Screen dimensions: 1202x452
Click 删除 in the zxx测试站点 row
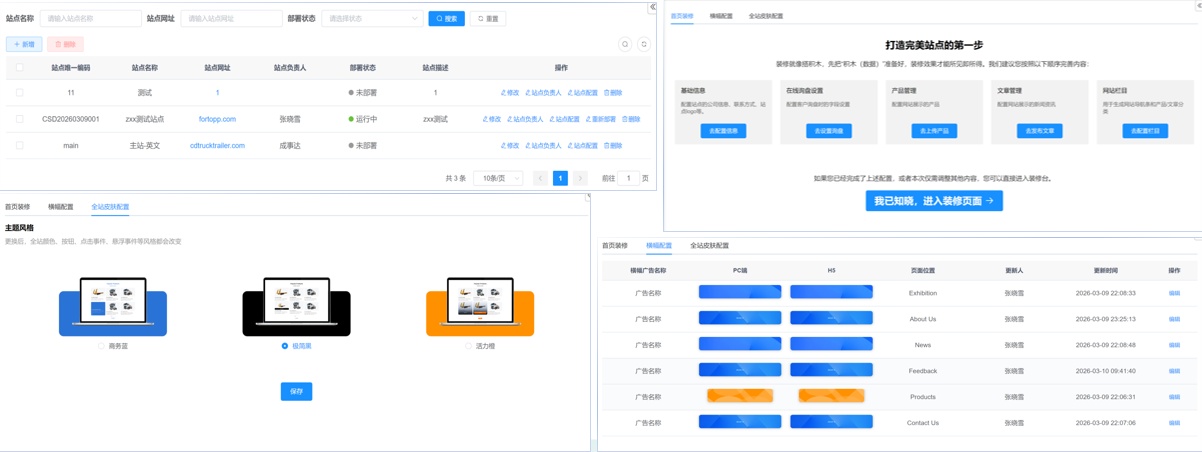point(631,119)
